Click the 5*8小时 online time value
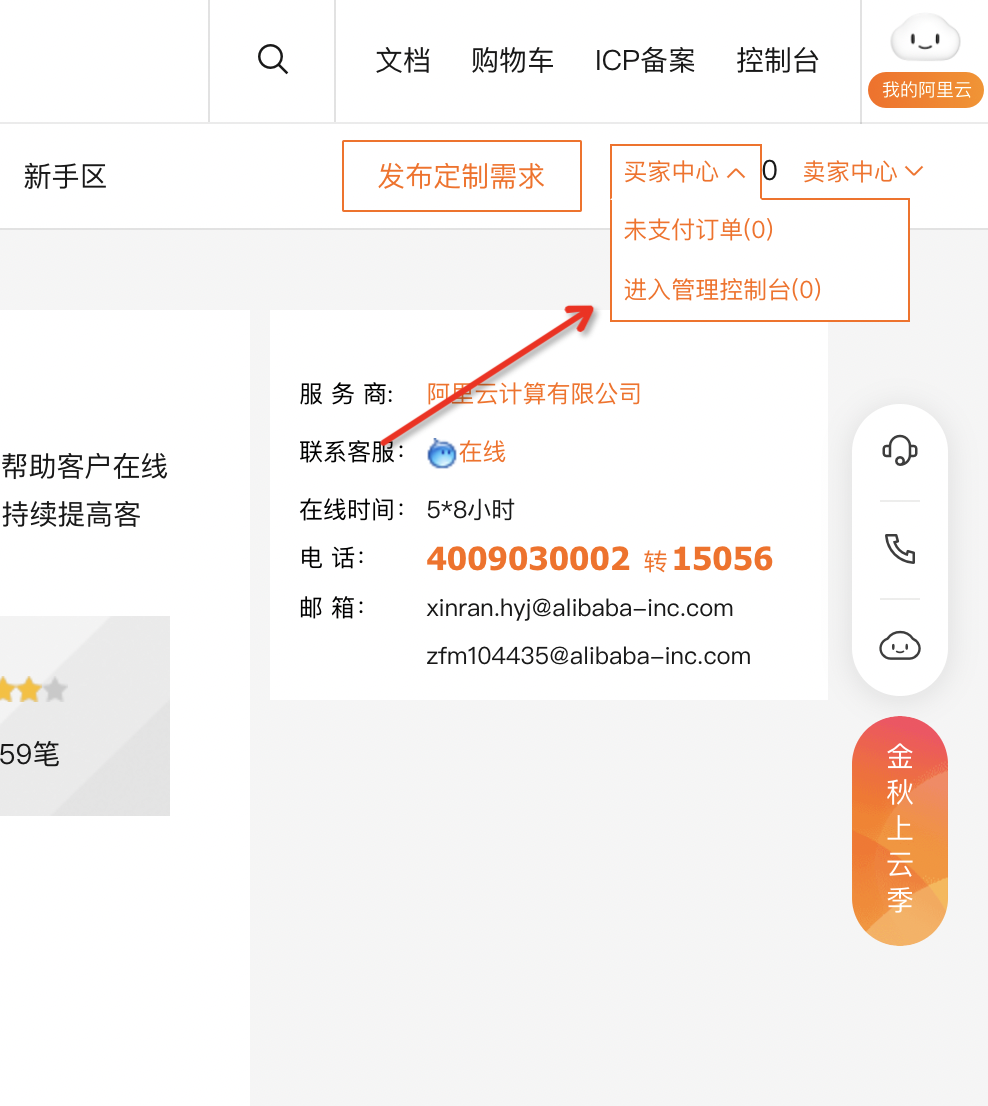 470,509
